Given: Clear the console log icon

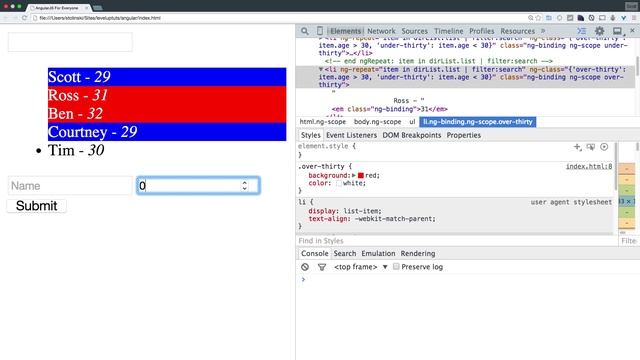Looking at the screenshot, I should pyautogui.click(x=305, y=267).
